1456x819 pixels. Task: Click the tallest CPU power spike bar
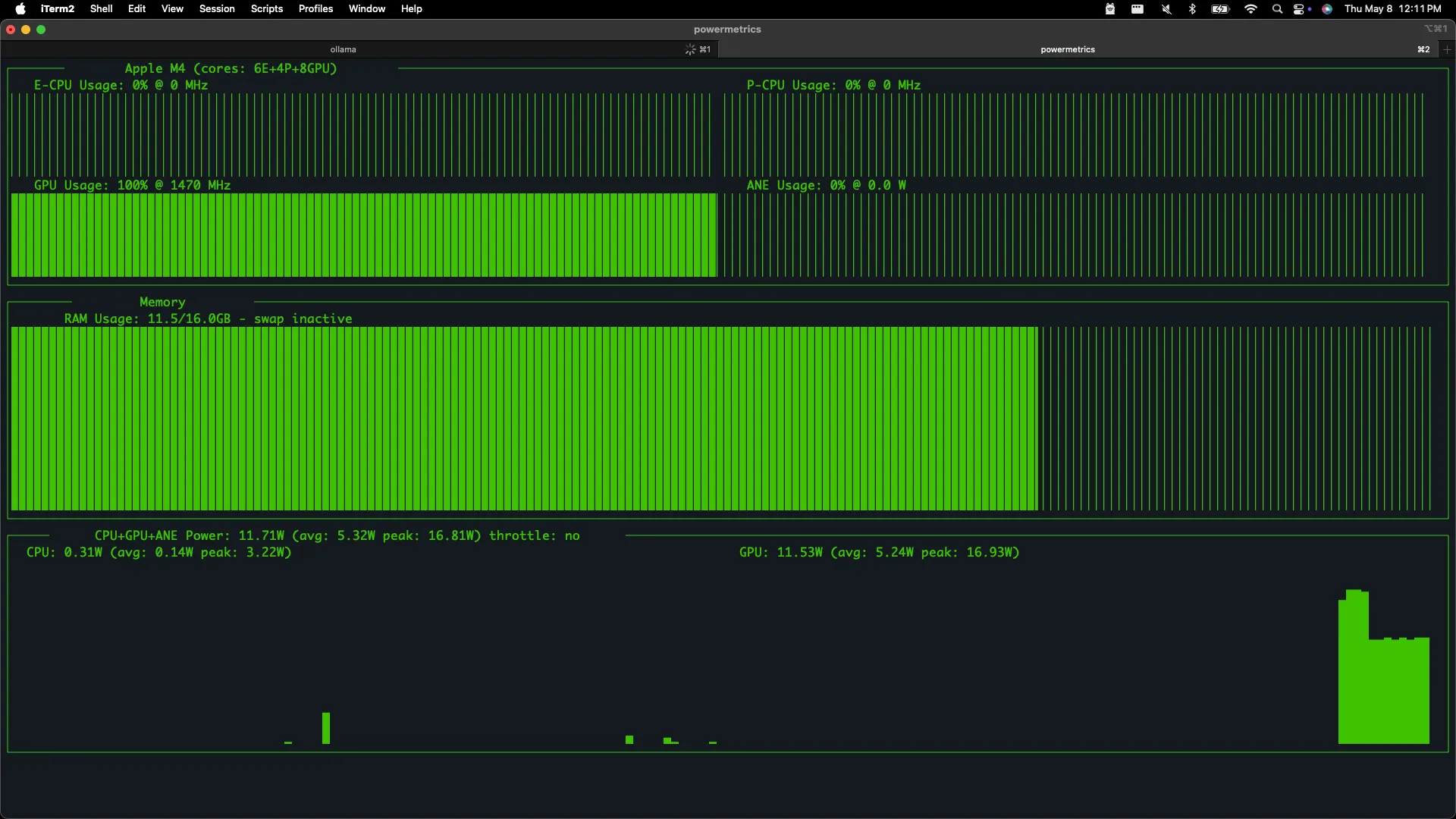[x=326, y=728]
